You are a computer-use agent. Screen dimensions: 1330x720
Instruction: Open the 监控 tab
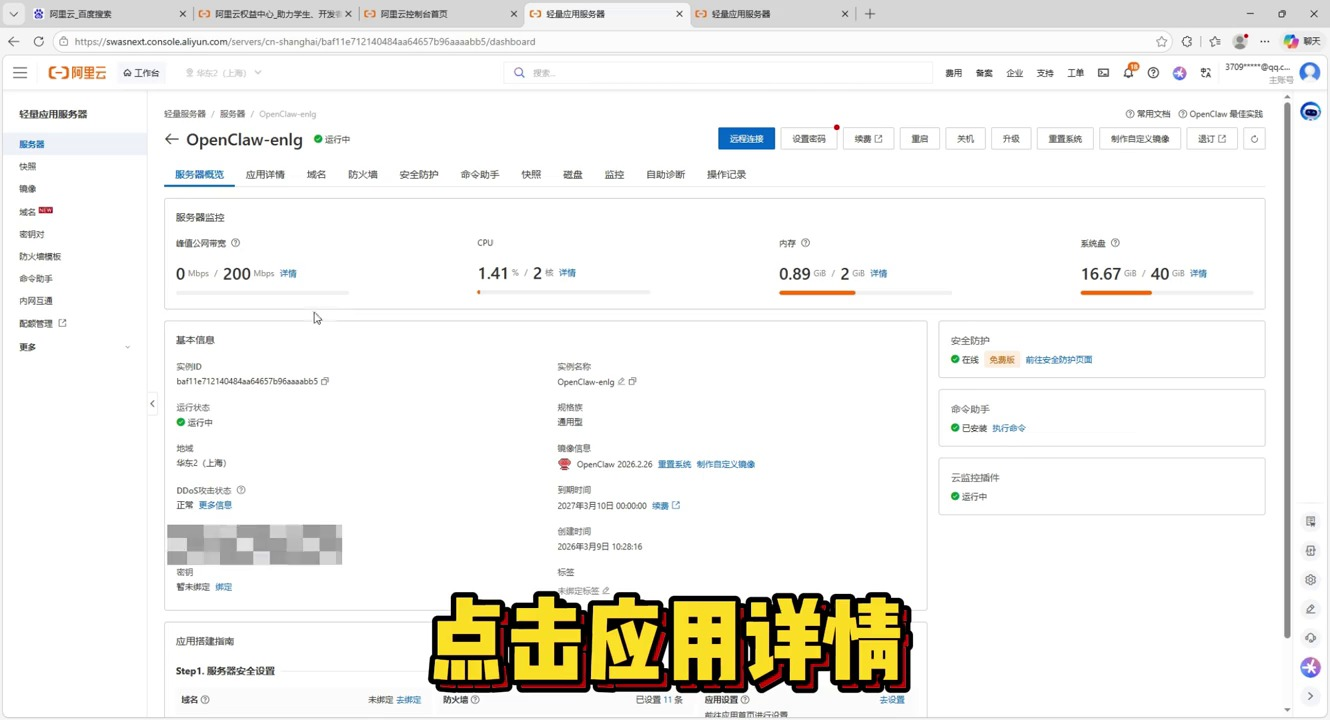(614, 174)
